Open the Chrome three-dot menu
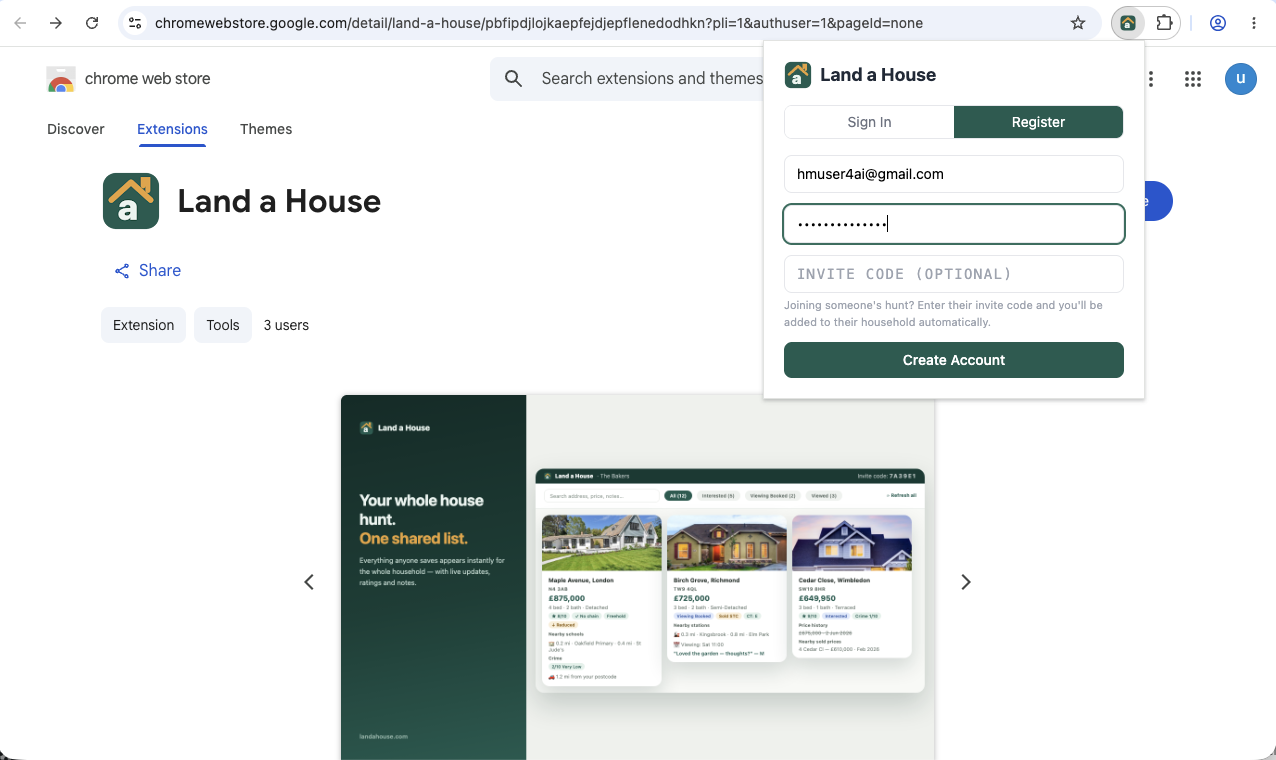 (x=1254, y=23)
